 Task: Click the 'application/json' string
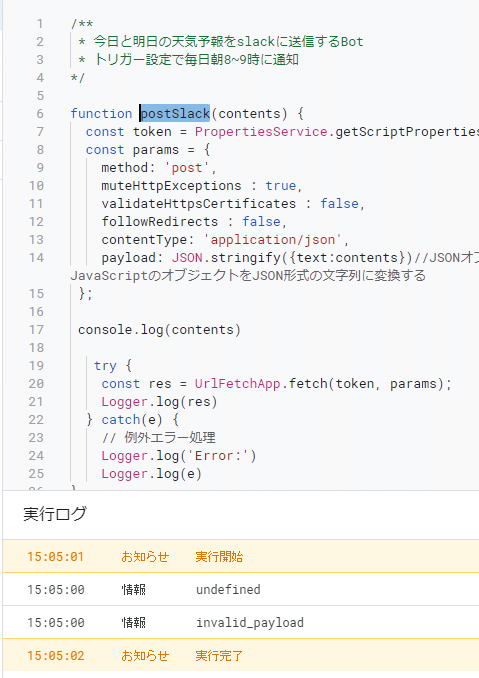point(273,240)
